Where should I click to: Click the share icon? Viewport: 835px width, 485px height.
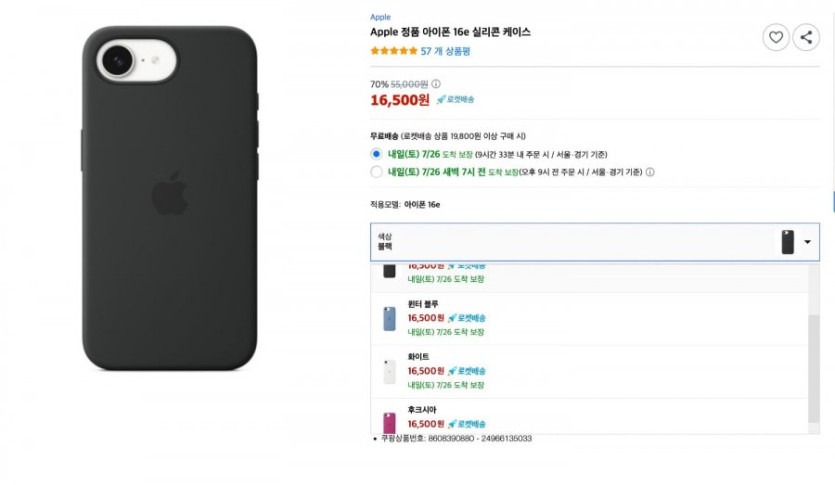pyautogui.click(x=805, y=38)
